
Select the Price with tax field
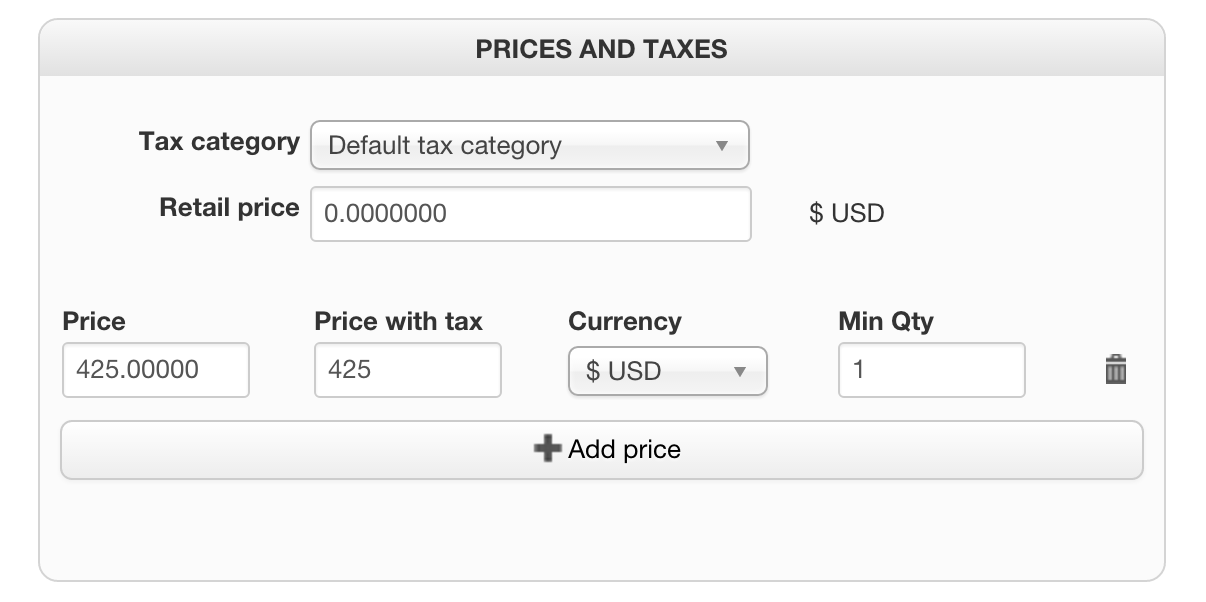pos(407,370)
